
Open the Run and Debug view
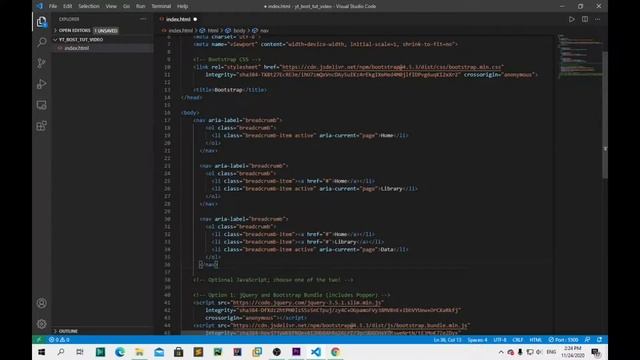[42, 84]
